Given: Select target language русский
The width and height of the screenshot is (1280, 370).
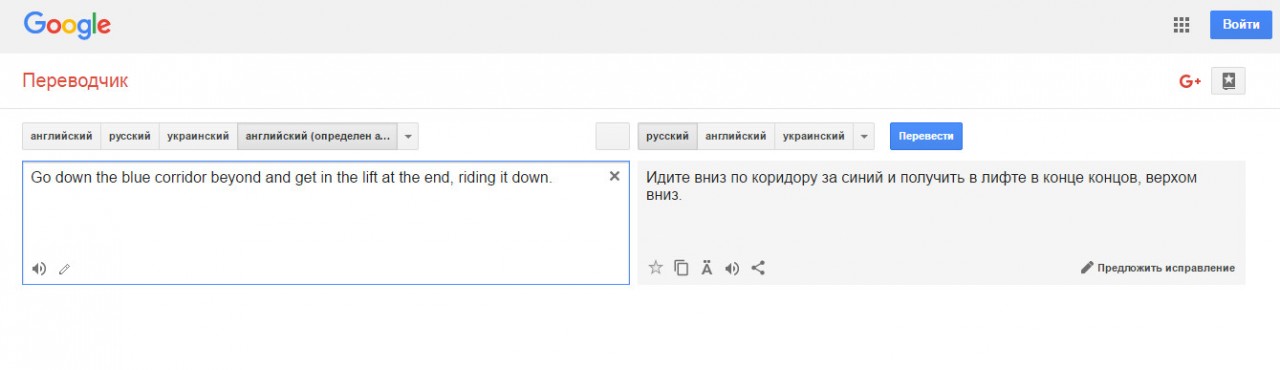Looking at the screenshot, I should pos(667,136).
